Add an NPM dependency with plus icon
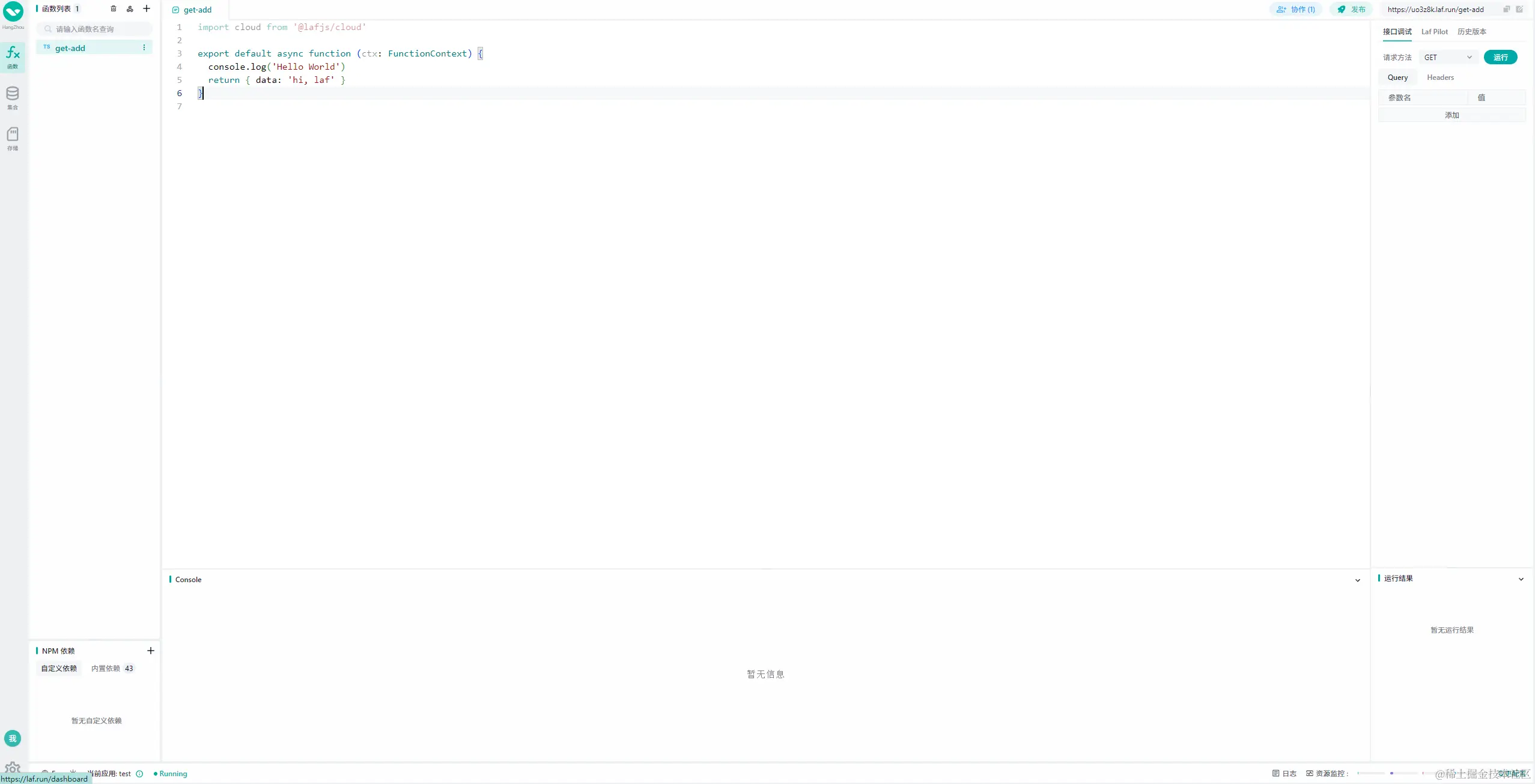Viewport: 1535px width, 784px height. pyautogui.click(x=151, y=651)
